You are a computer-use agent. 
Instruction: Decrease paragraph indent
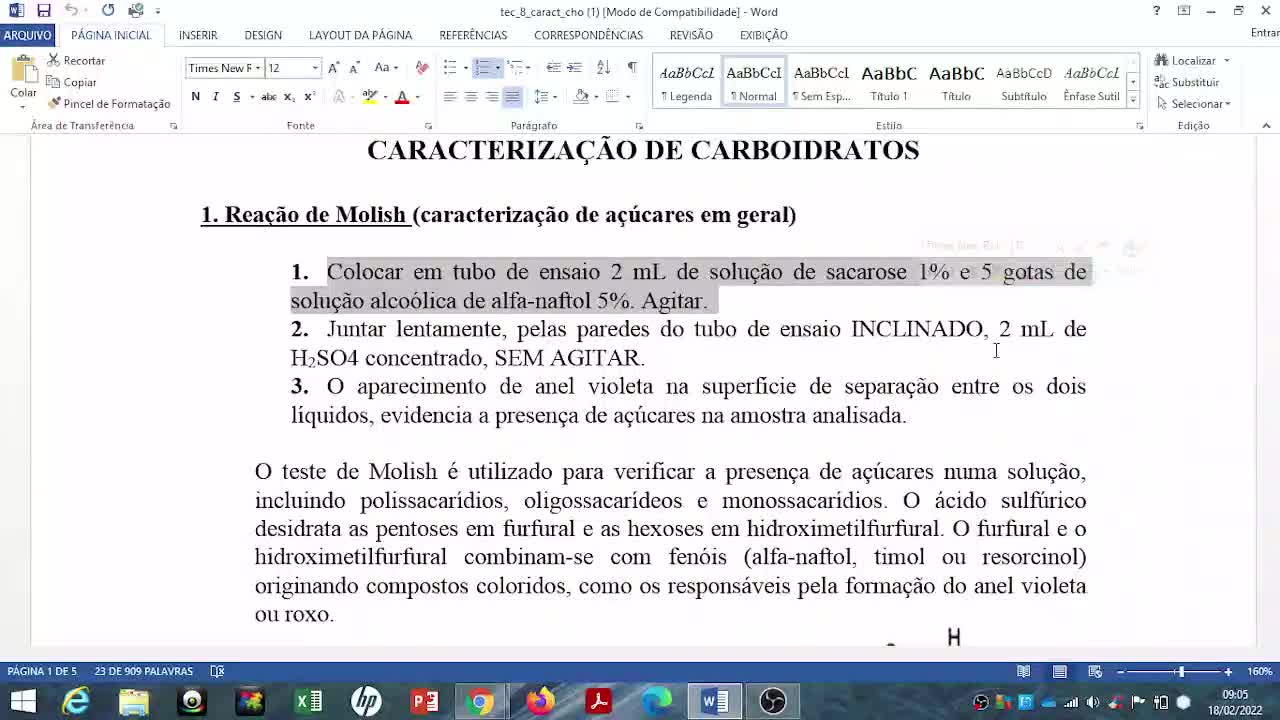click(x=553, y=68)
